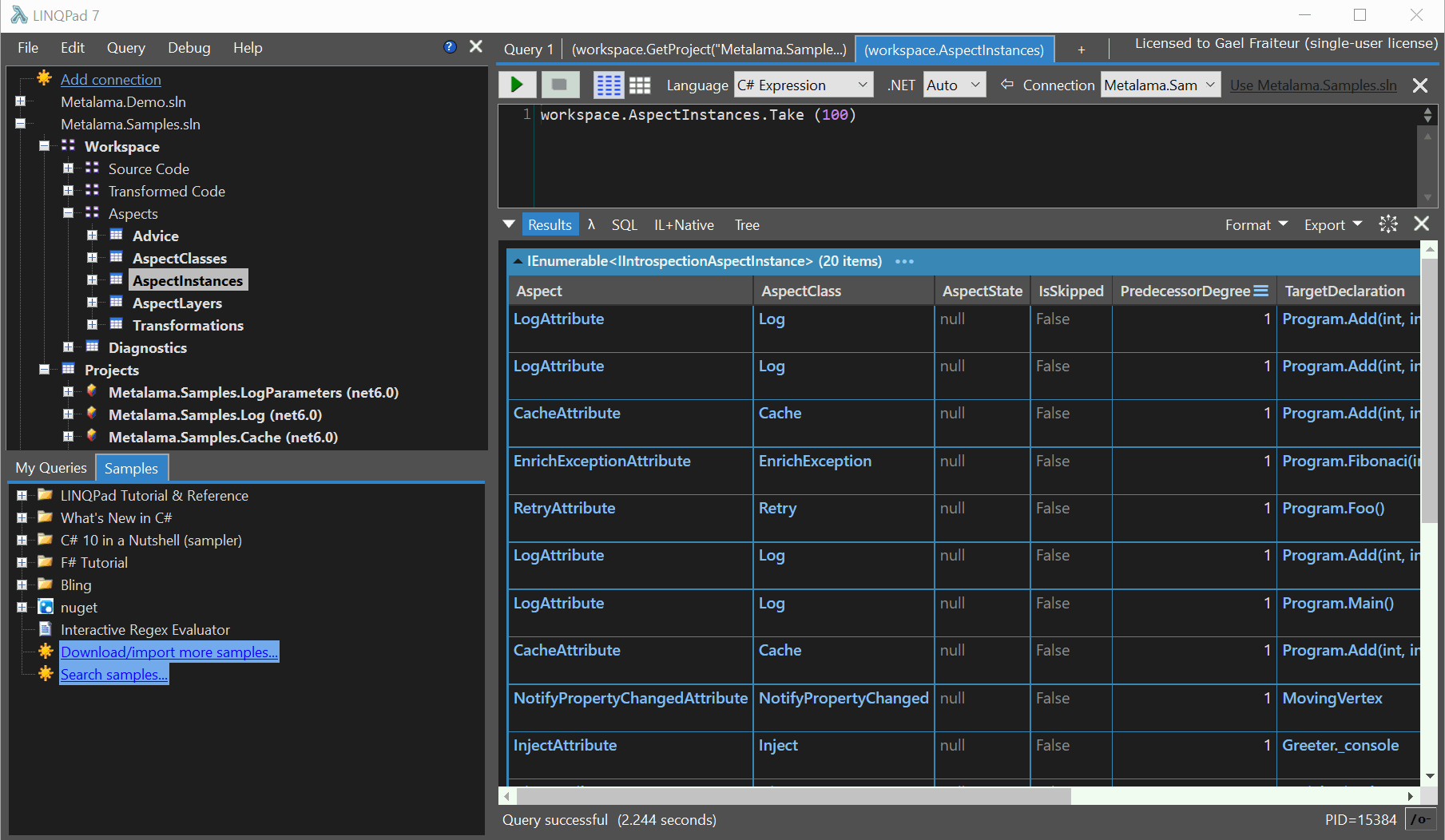Close the current query tab with X
The image size is (1445, 840).
(x=1420, y=85)
